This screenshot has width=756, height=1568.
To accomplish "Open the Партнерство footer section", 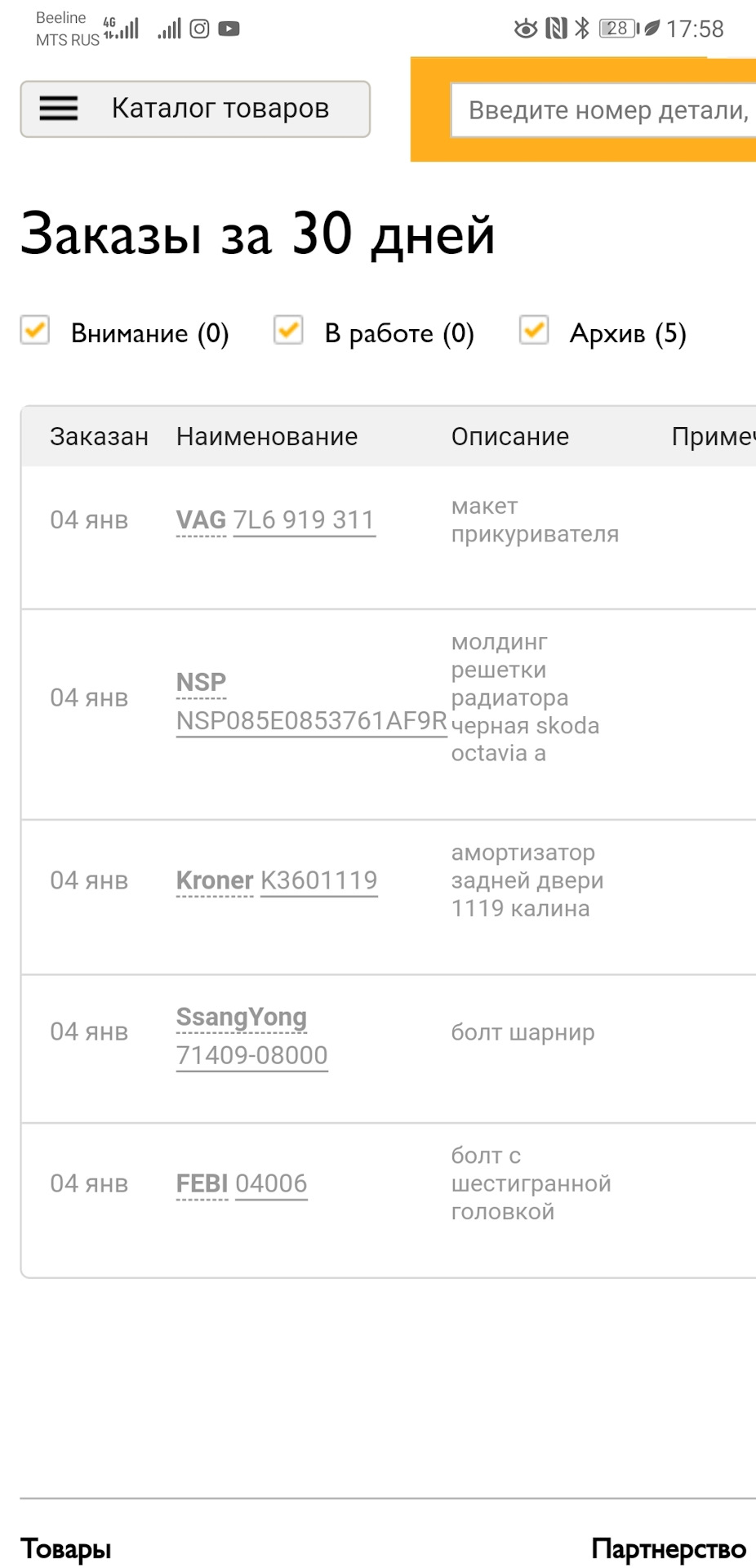I will tap(669, 1548).
